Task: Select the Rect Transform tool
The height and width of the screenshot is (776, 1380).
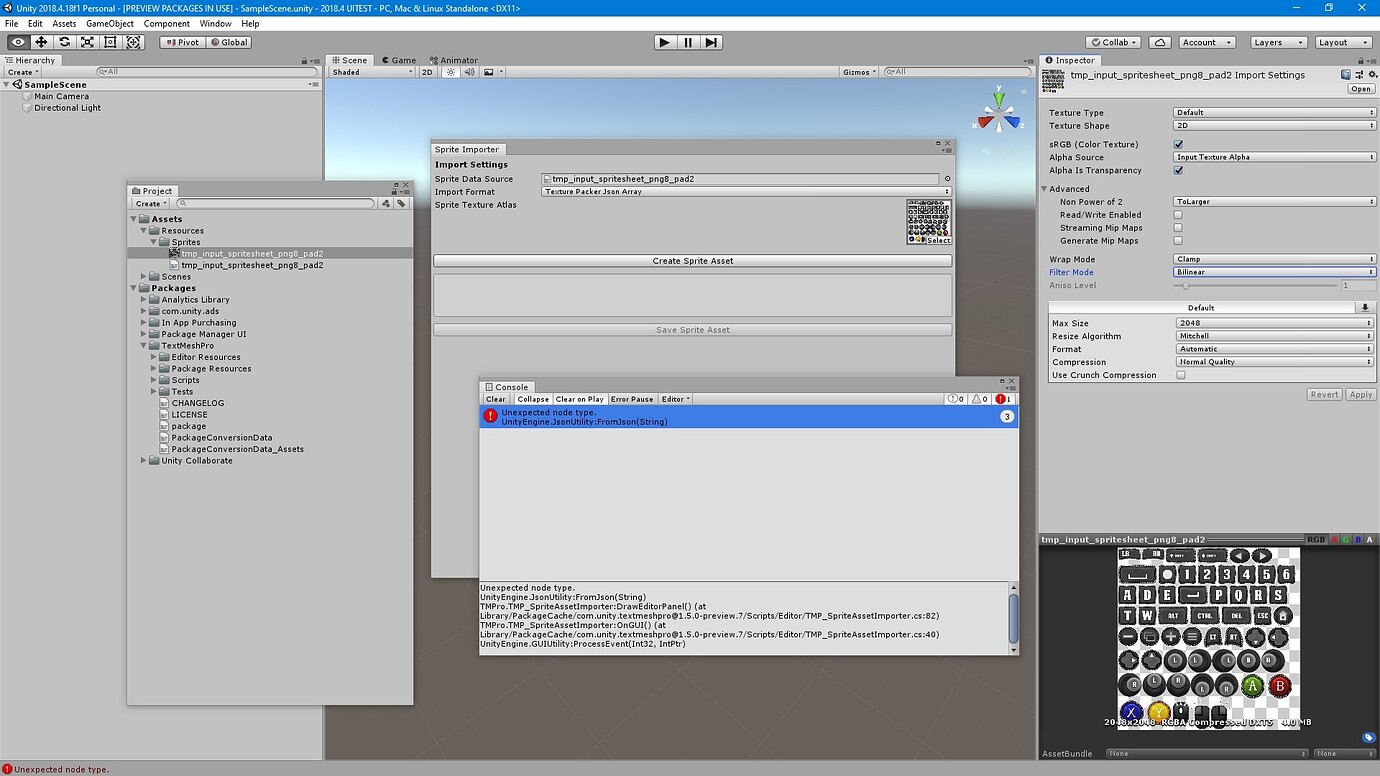Action: 110,42
